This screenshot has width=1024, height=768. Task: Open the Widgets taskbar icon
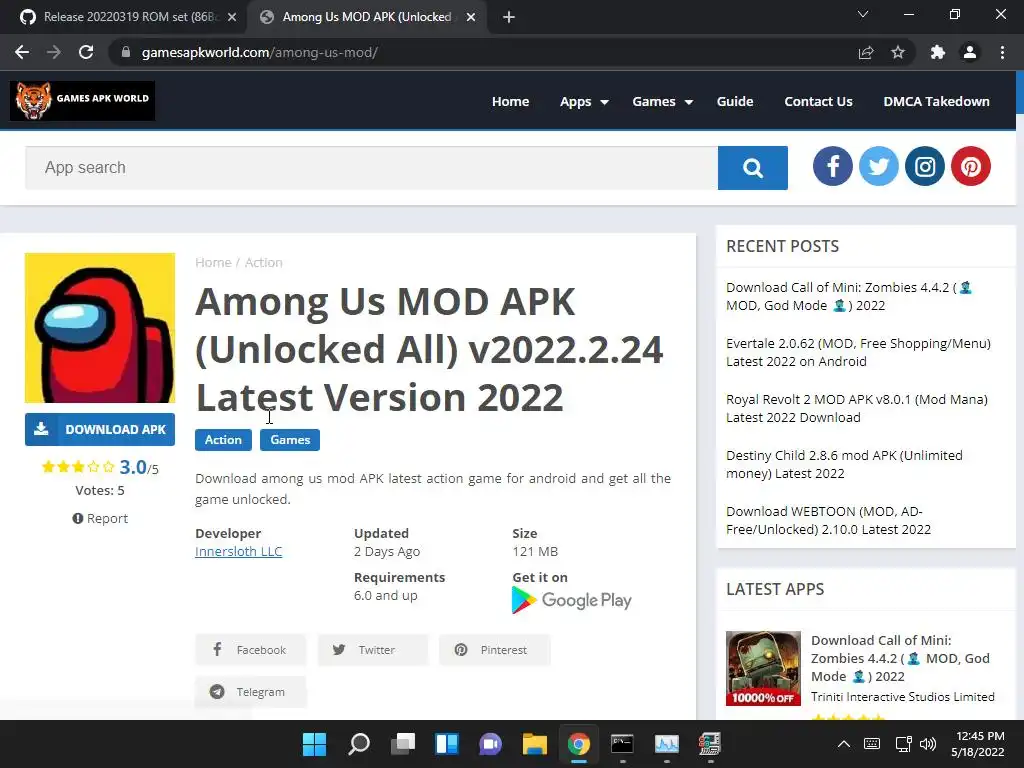click(x=447, y=744)
